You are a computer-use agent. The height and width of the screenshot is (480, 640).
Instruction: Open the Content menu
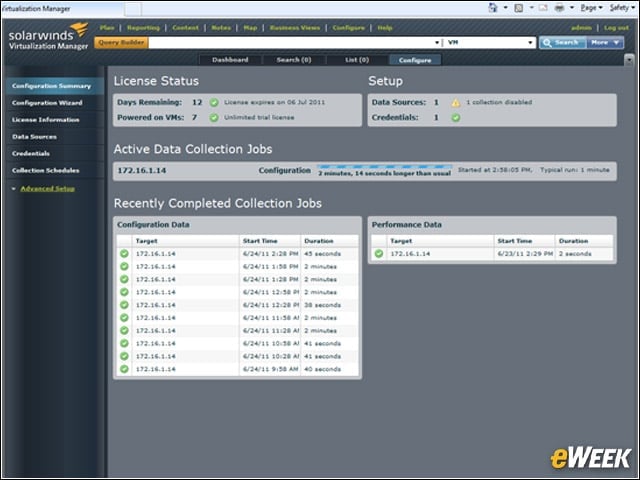coord(185,28)
